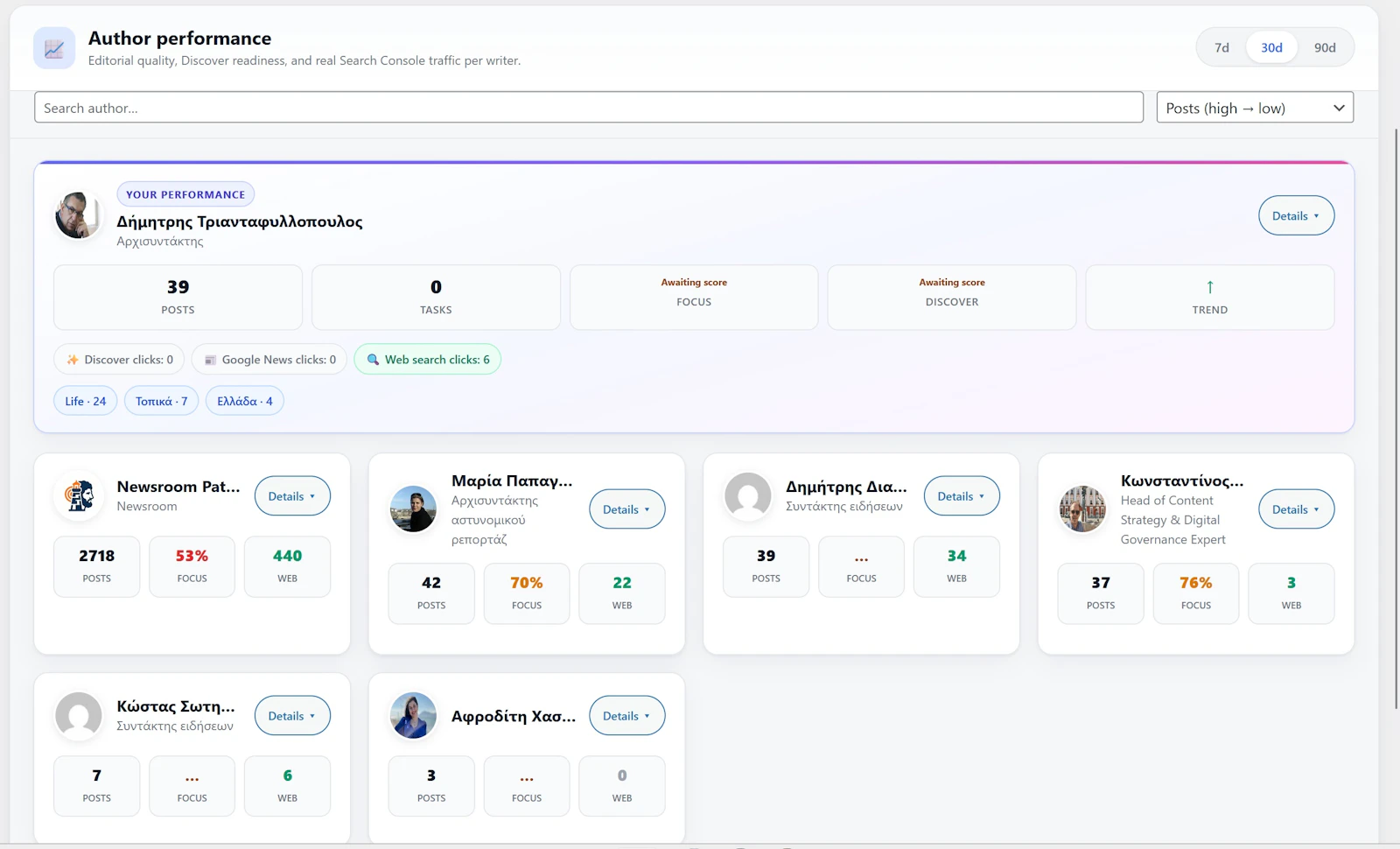Click the Awaiting score Discover box
Viewport: 1400px width, 849px height.
pos(952,298)
